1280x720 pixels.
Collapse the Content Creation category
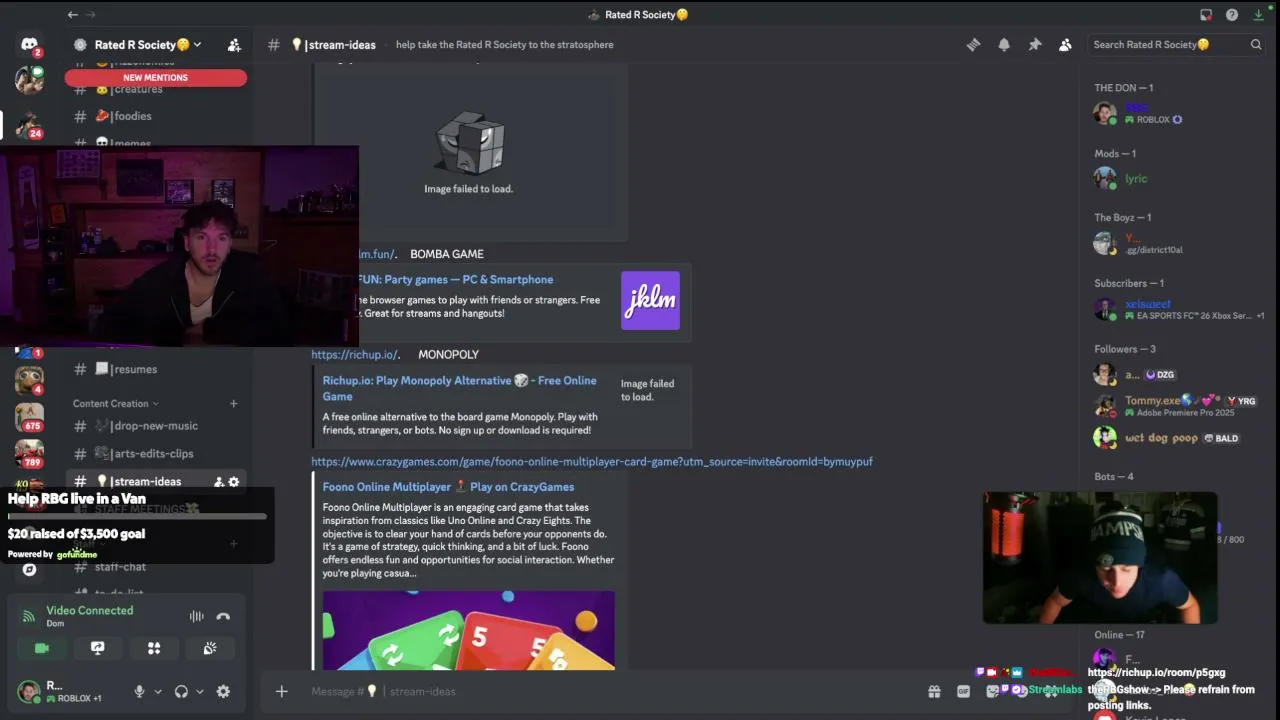coord(115,404)
